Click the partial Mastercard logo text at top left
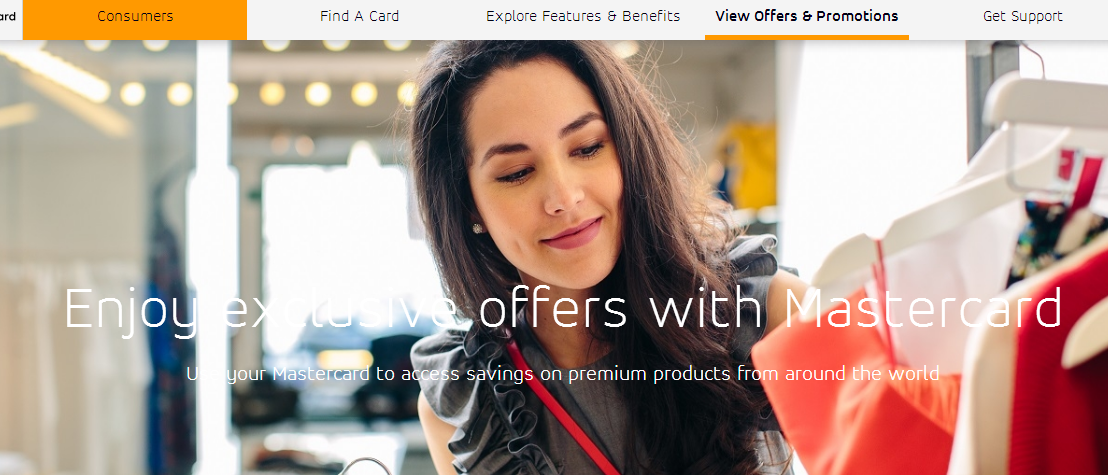The image size is (1108, 475). pos(8,16)
